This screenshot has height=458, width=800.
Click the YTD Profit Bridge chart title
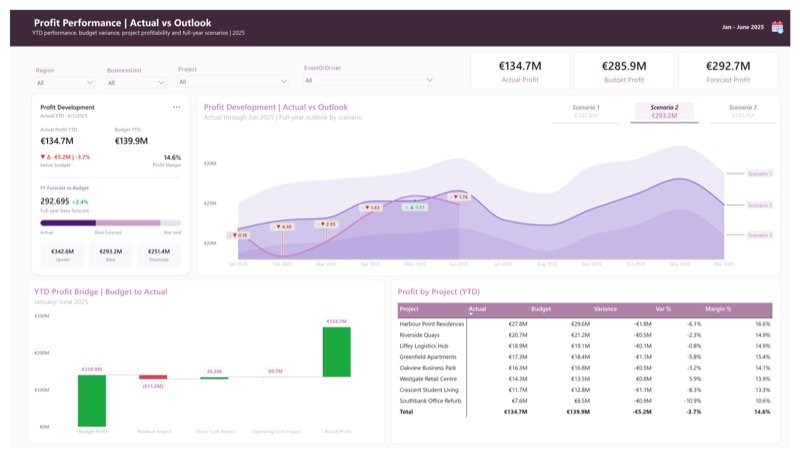[101, 292]
